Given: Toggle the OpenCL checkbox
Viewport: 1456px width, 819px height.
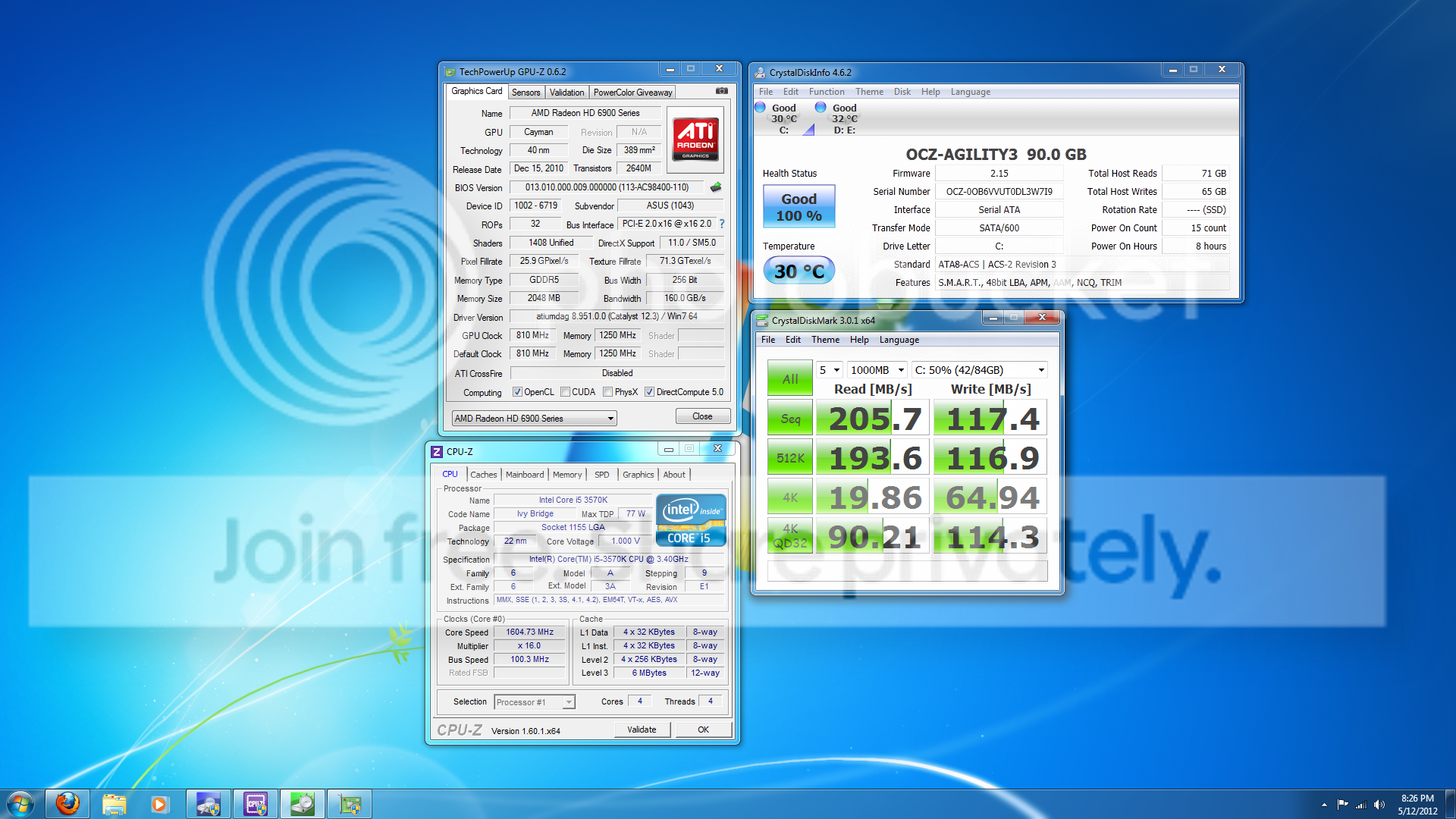Looking at the screenshot, I should click(517, 392).
